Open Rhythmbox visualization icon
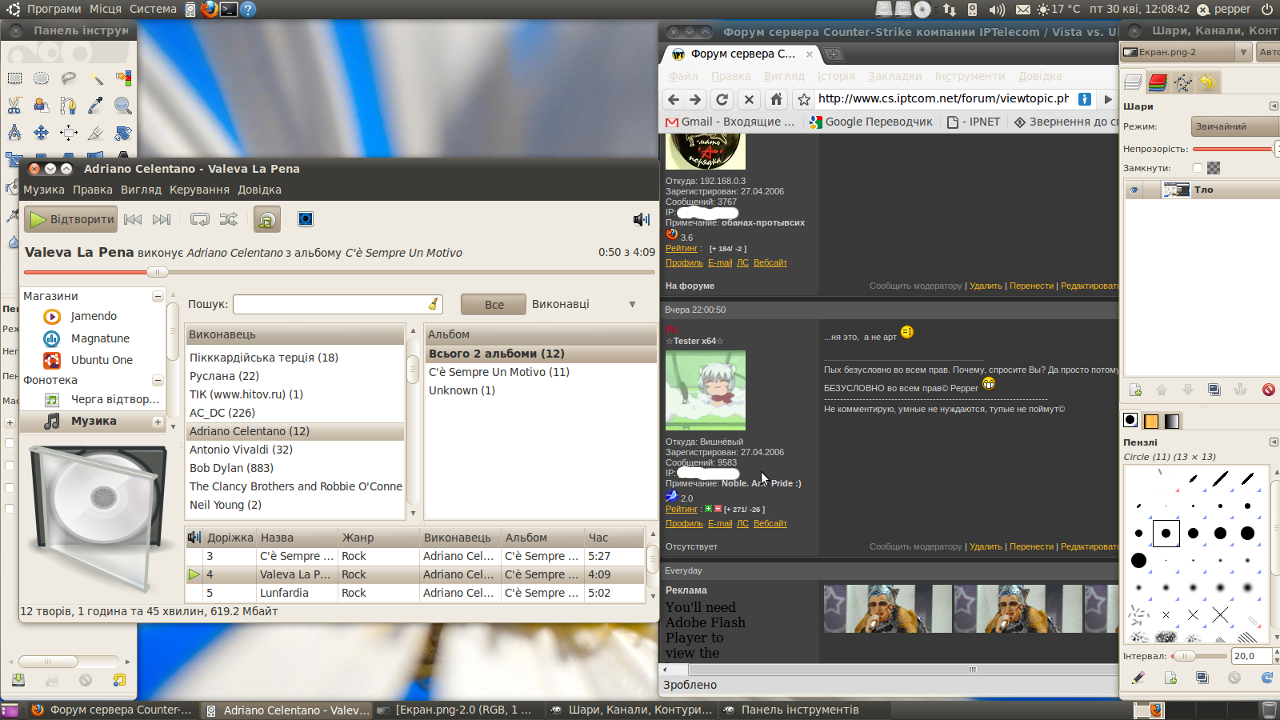Viewport: 1280px width, 720px height. (x=306, y=219)
